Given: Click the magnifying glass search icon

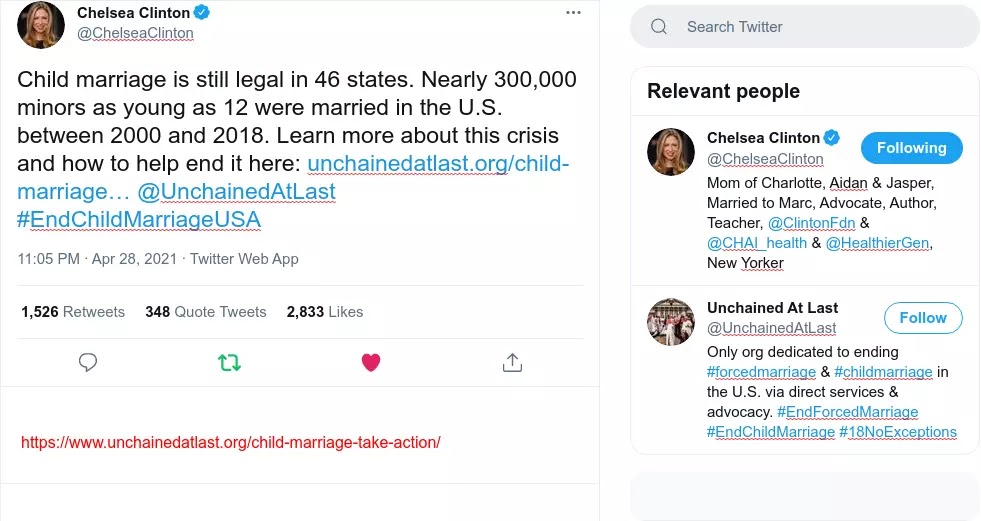Looking at the screenshot, I should 659,27.
